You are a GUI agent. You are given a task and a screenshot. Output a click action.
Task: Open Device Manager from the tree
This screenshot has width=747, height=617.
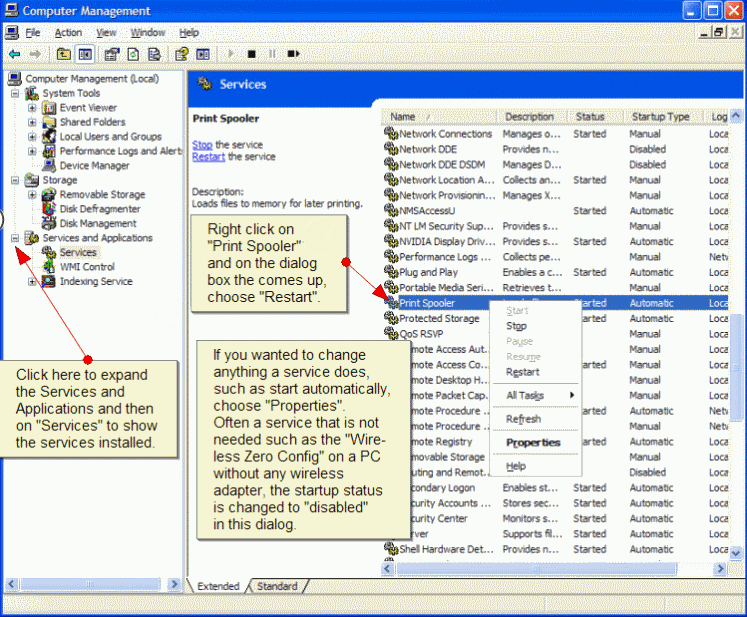94,166
